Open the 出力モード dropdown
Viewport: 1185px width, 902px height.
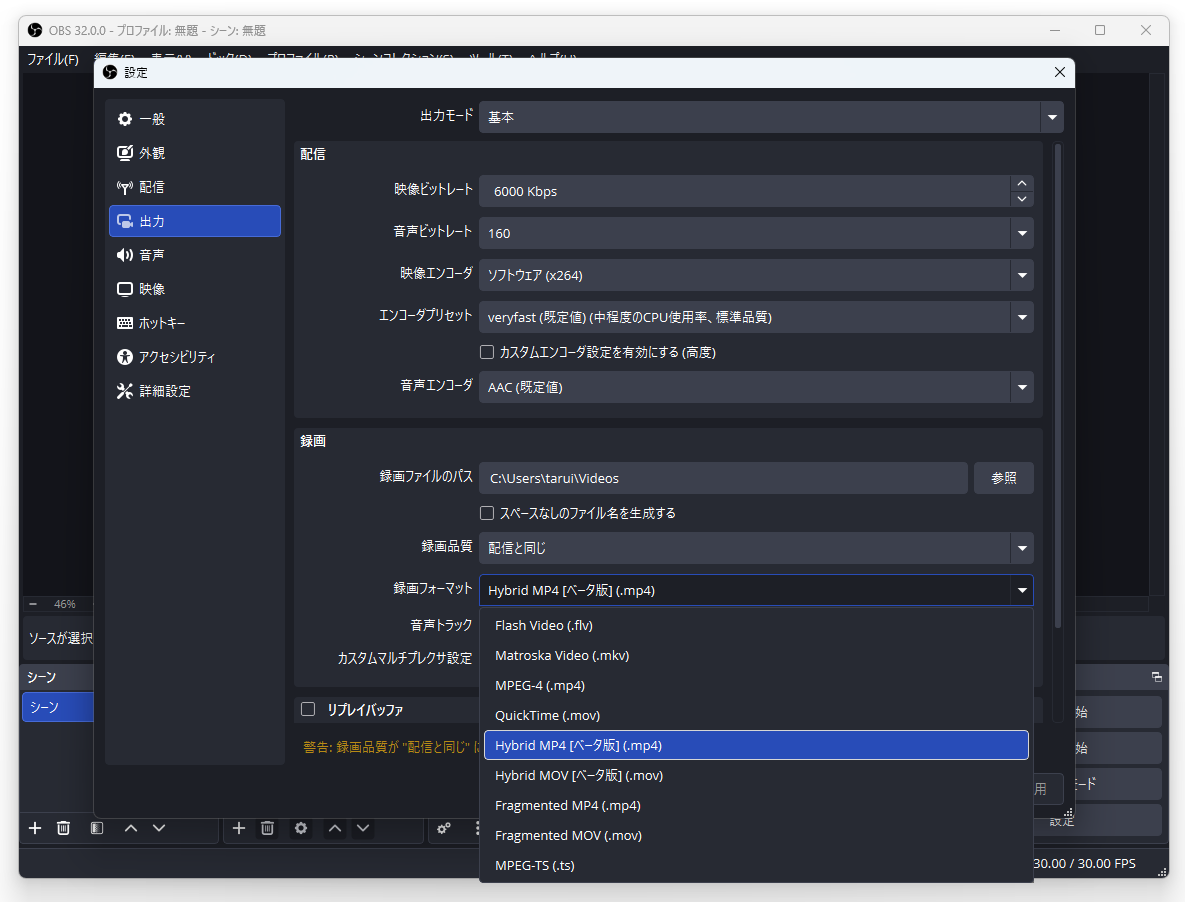[x=1051, y=117]
